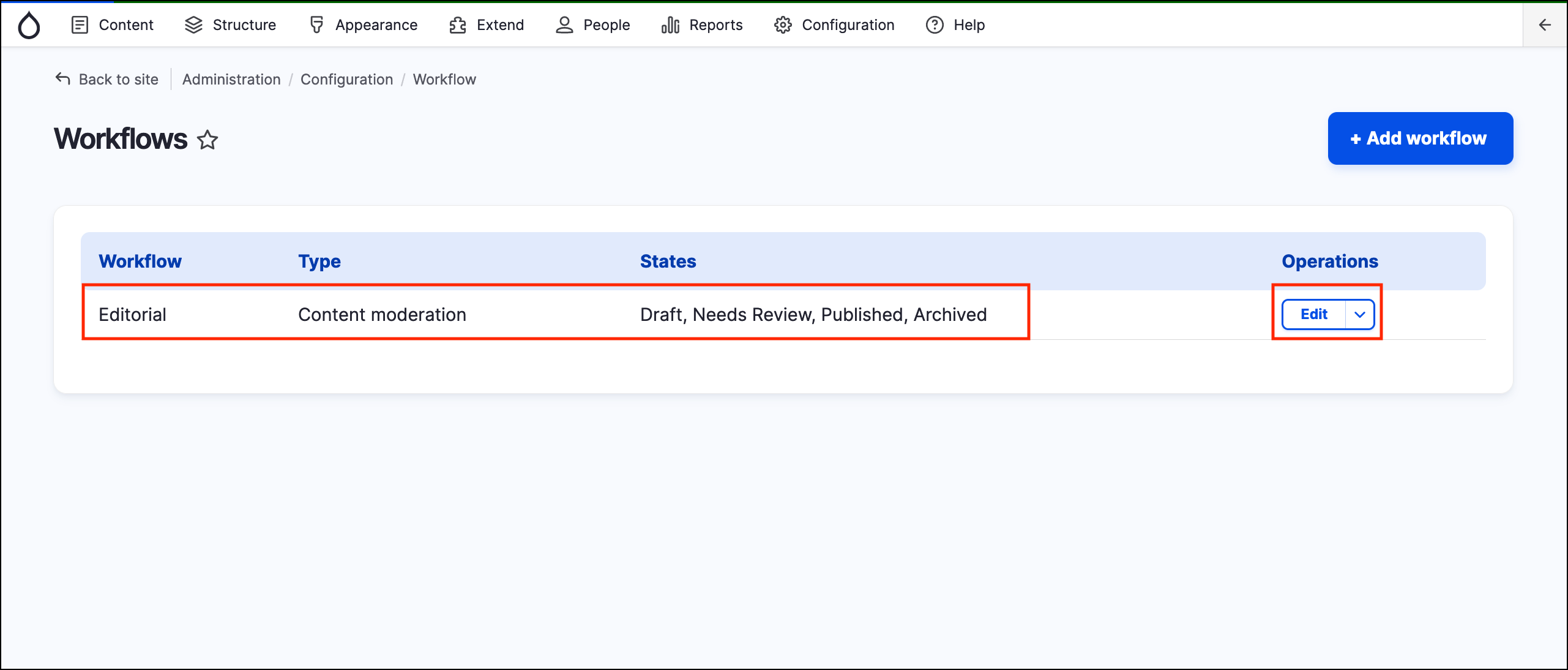Open the Configuration breadcrumb link
The height and width of the screenshot is (670, 1568).
346,80
